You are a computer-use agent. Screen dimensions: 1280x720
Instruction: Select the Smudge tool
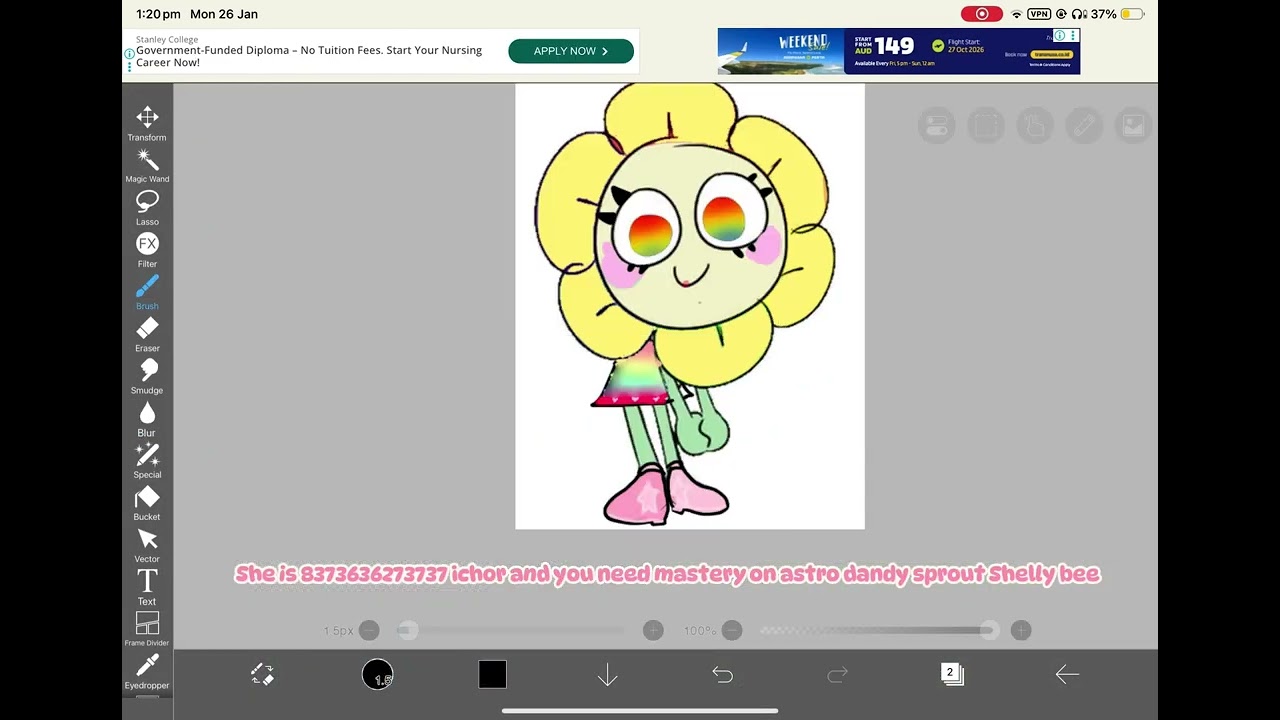[x=147, y=376]
